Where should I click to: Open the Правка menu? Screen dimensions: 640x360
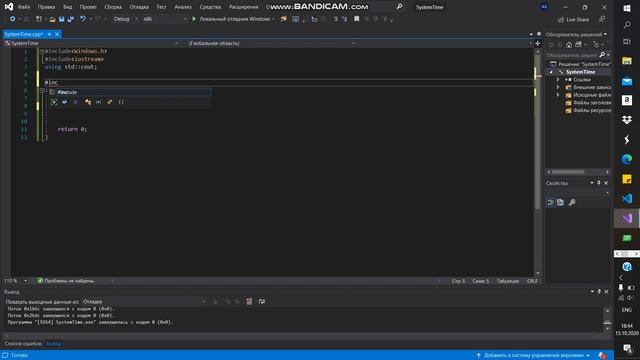[x=46, y=7]
